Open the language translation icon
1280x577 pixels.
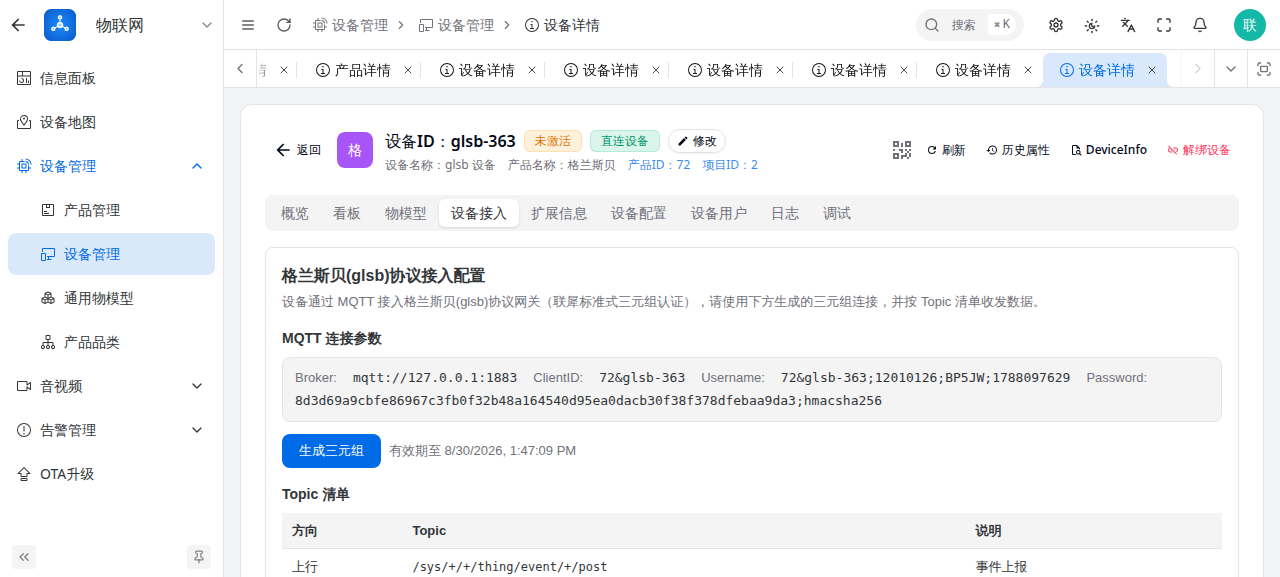(x=1128, y=25)
